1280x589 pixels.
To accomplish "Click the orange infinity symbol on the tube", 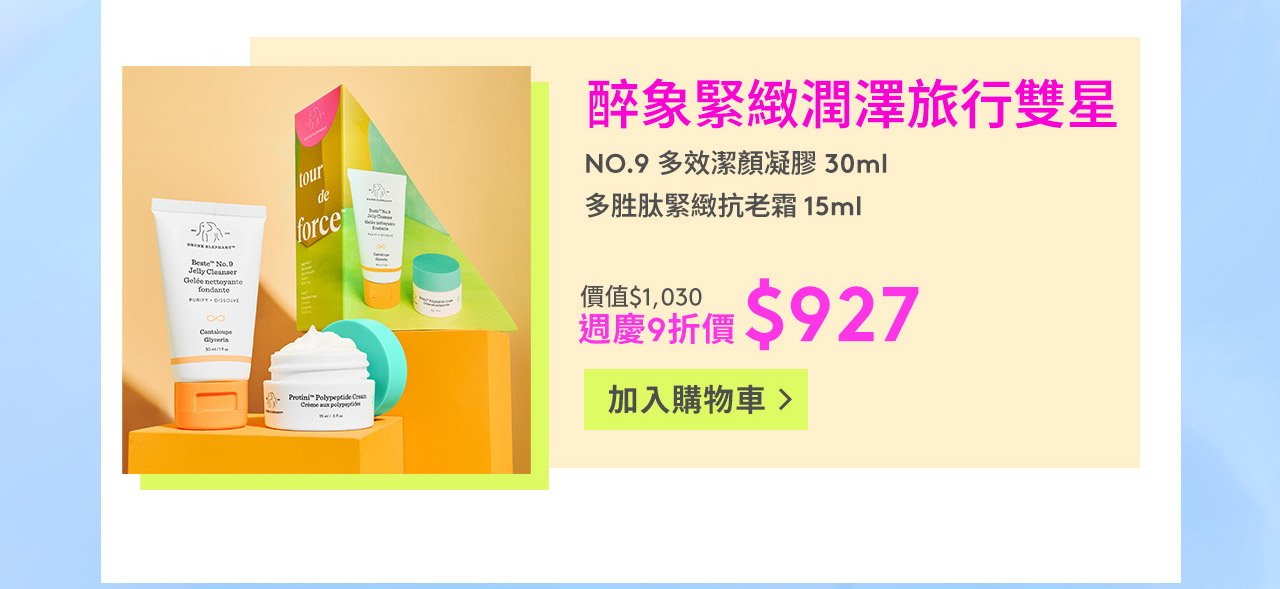I will 210,316.
